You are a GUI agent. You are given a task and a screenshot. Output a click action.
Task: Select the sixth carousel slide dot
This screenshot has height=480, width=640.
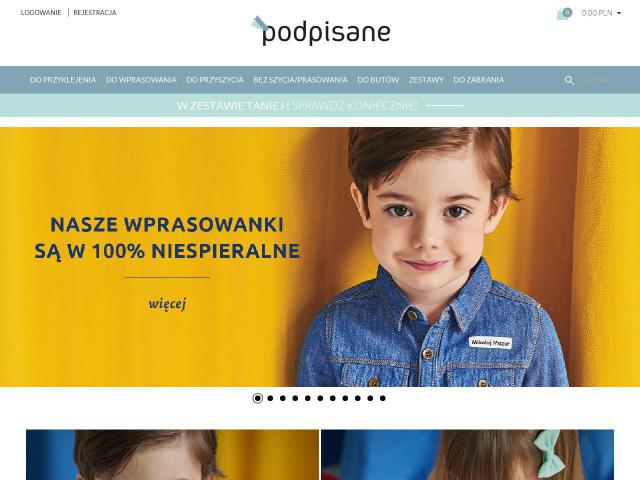pyautogui.click(x=320, y=398)
